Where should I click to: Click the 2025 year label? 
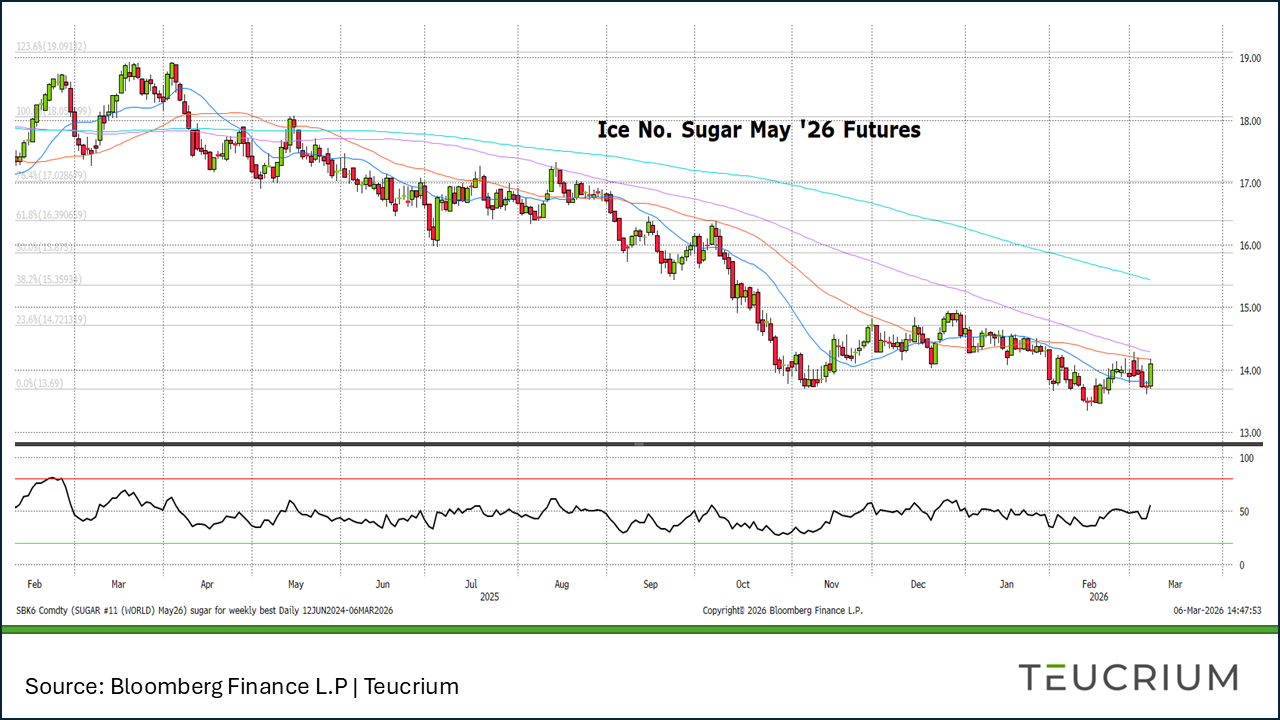pyautogui.click(x=489, y=595)
